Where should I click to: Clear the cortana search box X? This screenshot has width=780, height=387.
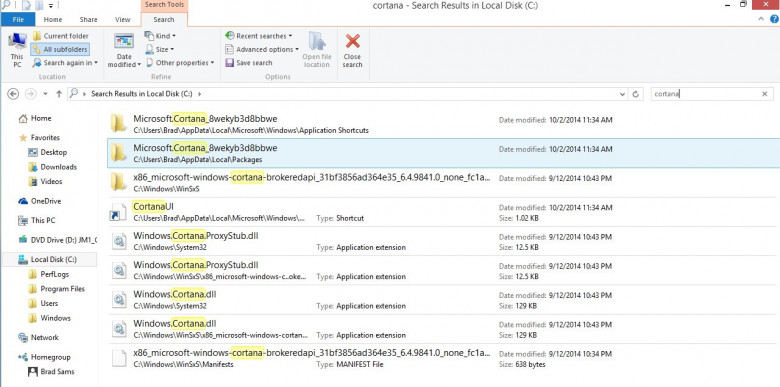coord(765,94)
